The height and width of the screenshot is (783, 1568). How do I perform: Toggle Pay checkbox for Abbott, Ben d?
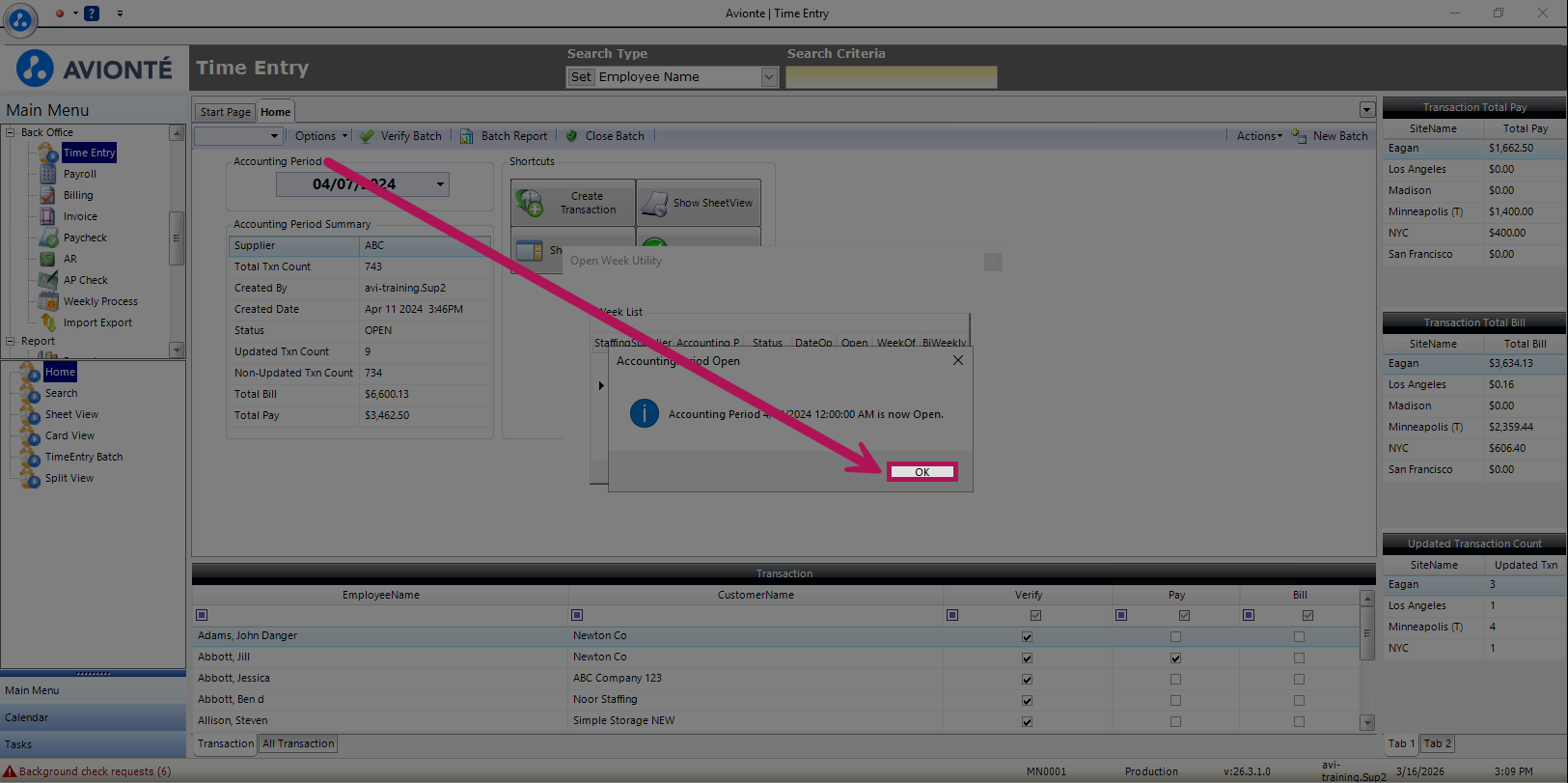coord(1175,700)
